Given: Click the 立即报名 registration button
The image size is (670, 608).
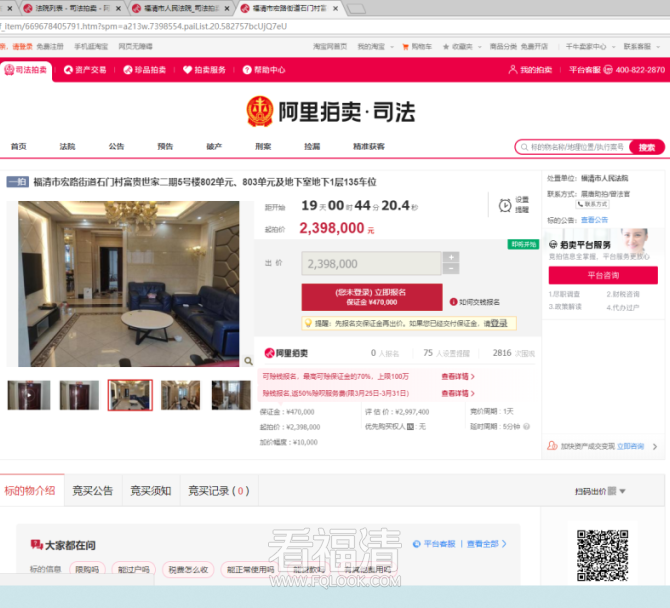Looking at the screenshot, I should [x=372, y=297].
